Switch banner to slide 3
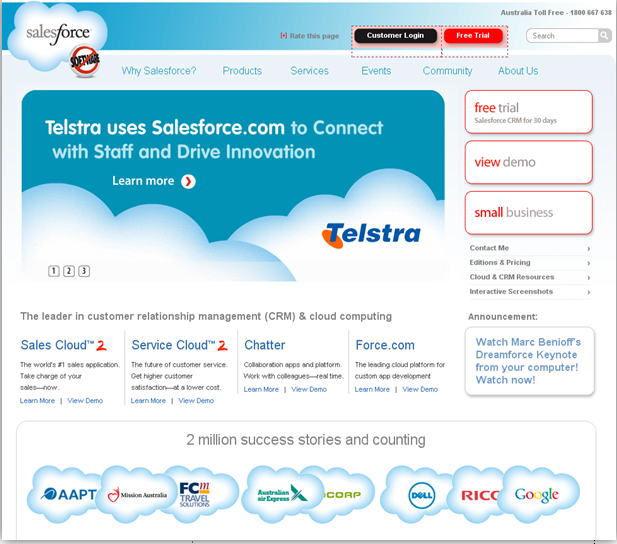This screenshot has width=617, height=544. (84, 271)
